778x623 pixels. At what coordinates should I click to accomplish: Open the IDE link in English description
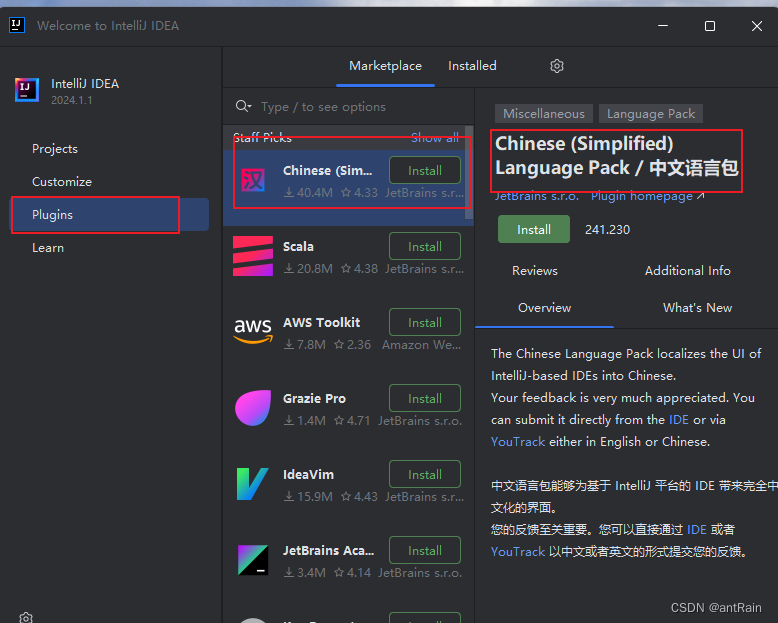[678, 420]
